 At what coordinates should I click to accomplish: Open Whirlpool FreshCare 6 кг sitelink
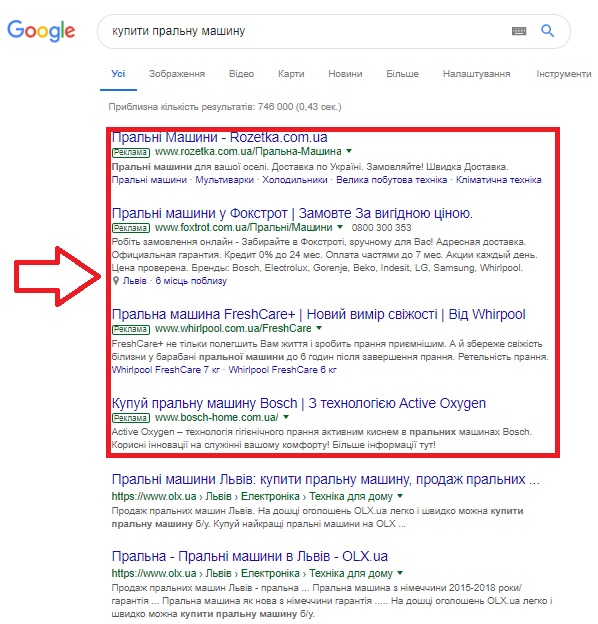[282, 370]
